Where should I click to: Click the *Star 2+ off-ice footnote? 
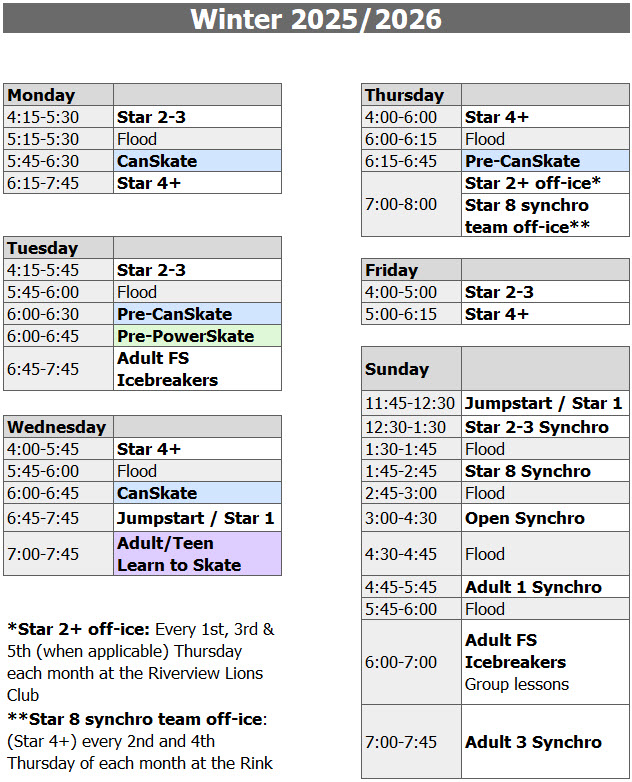(141, 662)
